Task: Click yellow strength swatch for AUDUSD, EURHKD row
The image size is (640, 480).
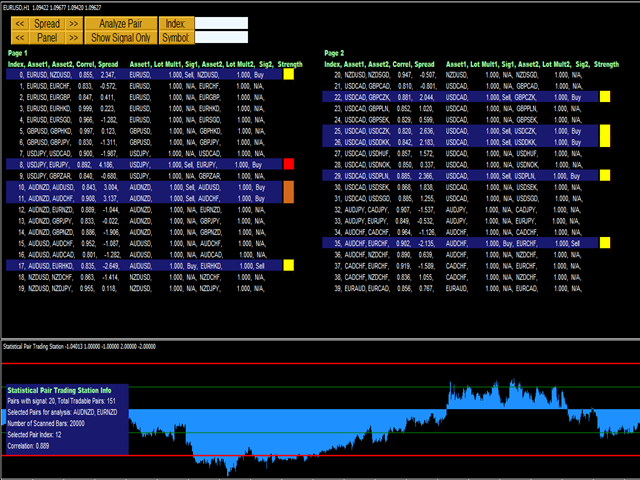Action: (288, 266)
